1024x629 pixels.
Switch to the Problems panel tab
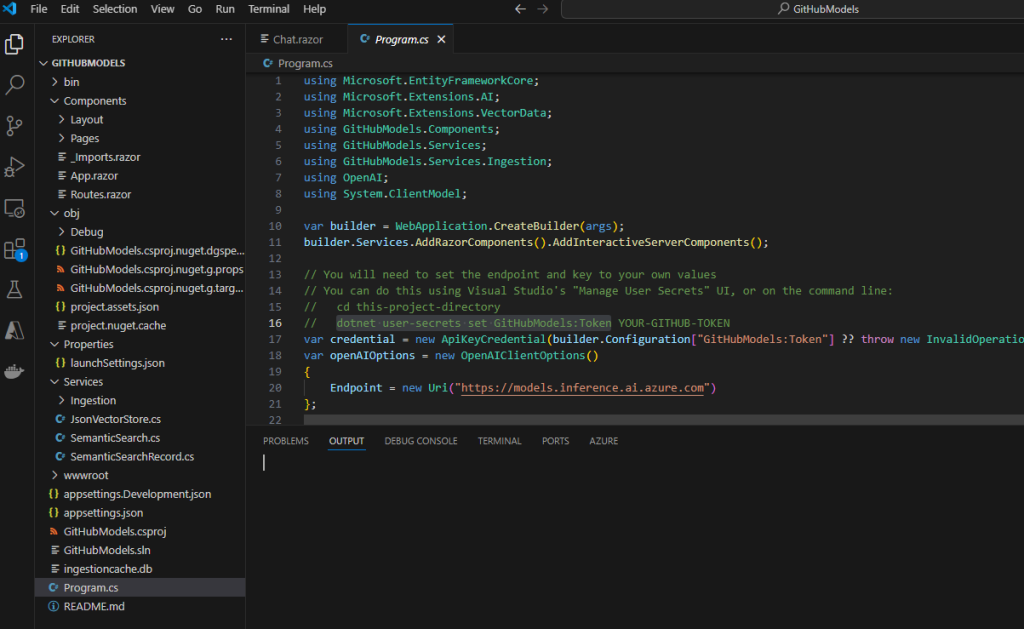pyautogui.click(x=285, y=441)
